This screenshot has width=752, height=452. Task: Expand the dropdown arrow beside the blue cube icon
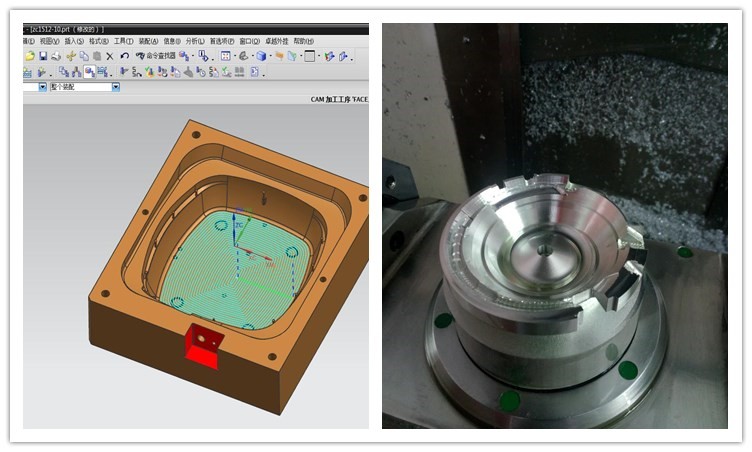click(272, 57)
